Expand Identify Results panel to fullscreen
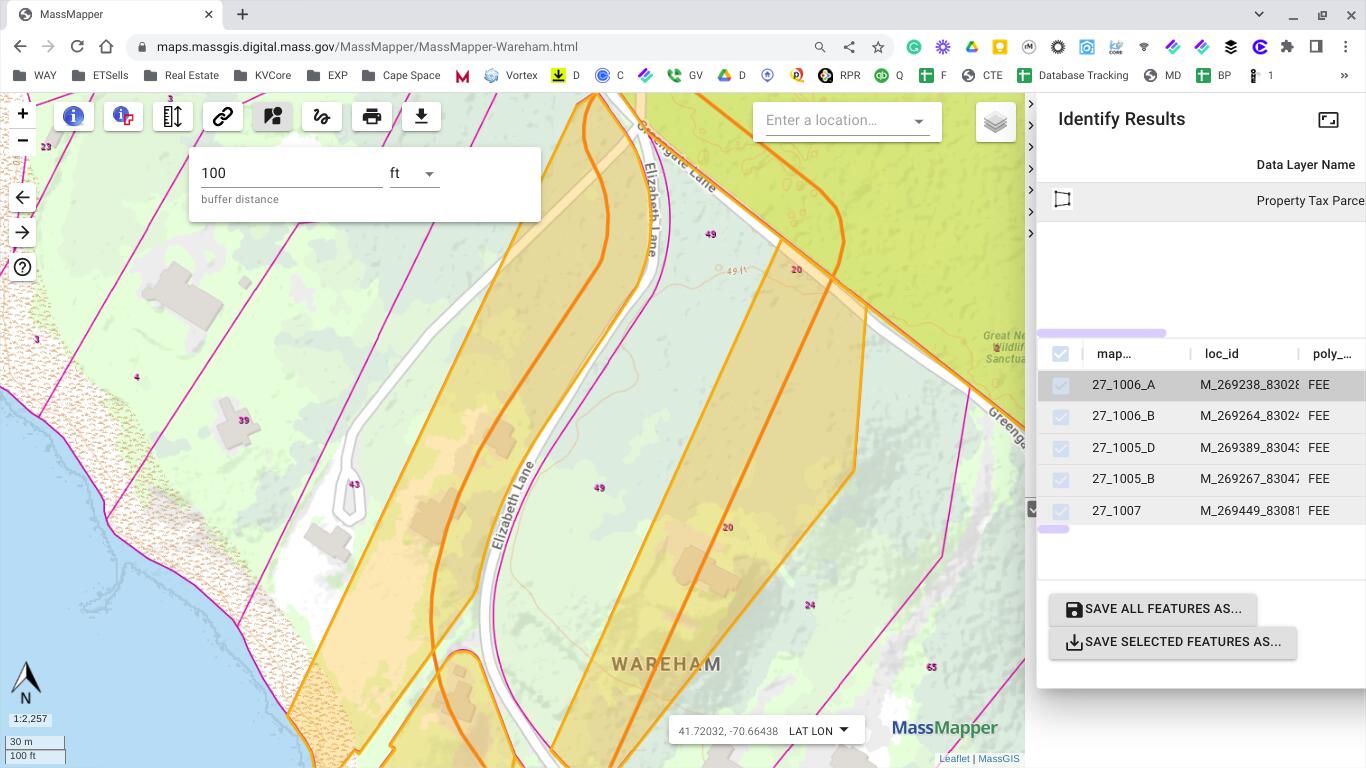The image size is (1366, 768). [1328, 119]
